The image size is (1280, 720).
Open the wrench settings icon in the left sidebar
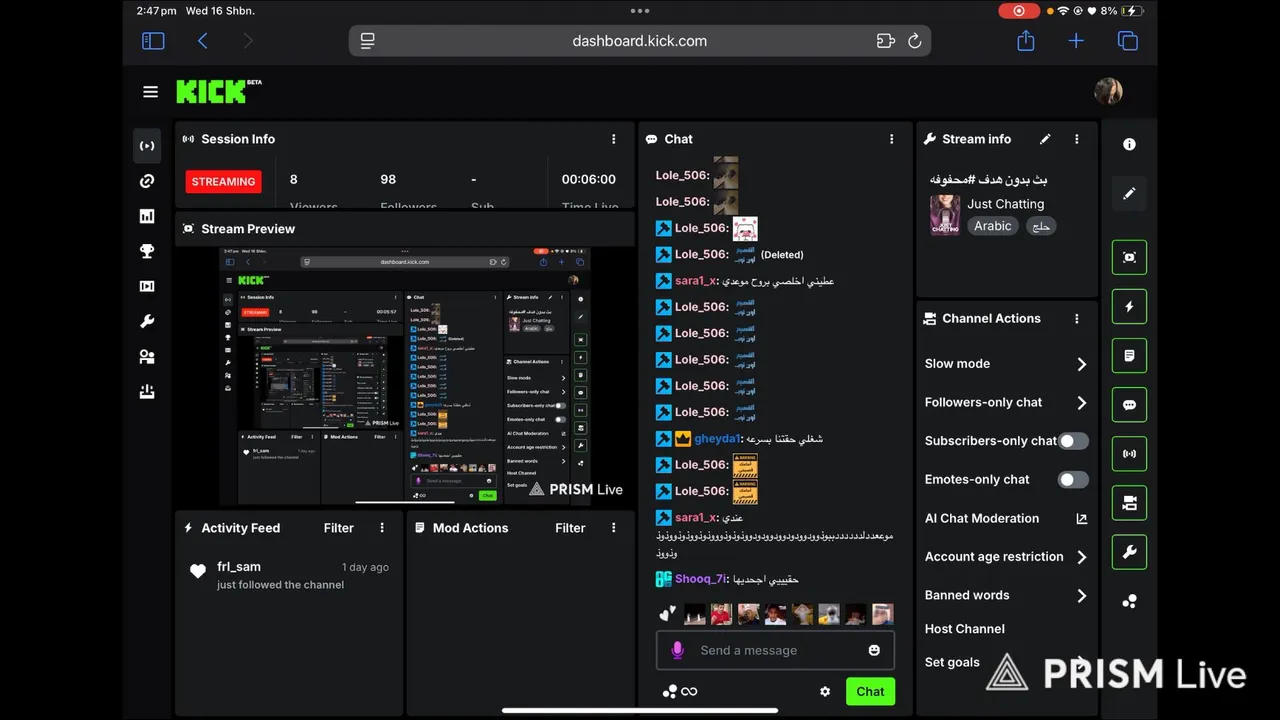click(147, 321)
